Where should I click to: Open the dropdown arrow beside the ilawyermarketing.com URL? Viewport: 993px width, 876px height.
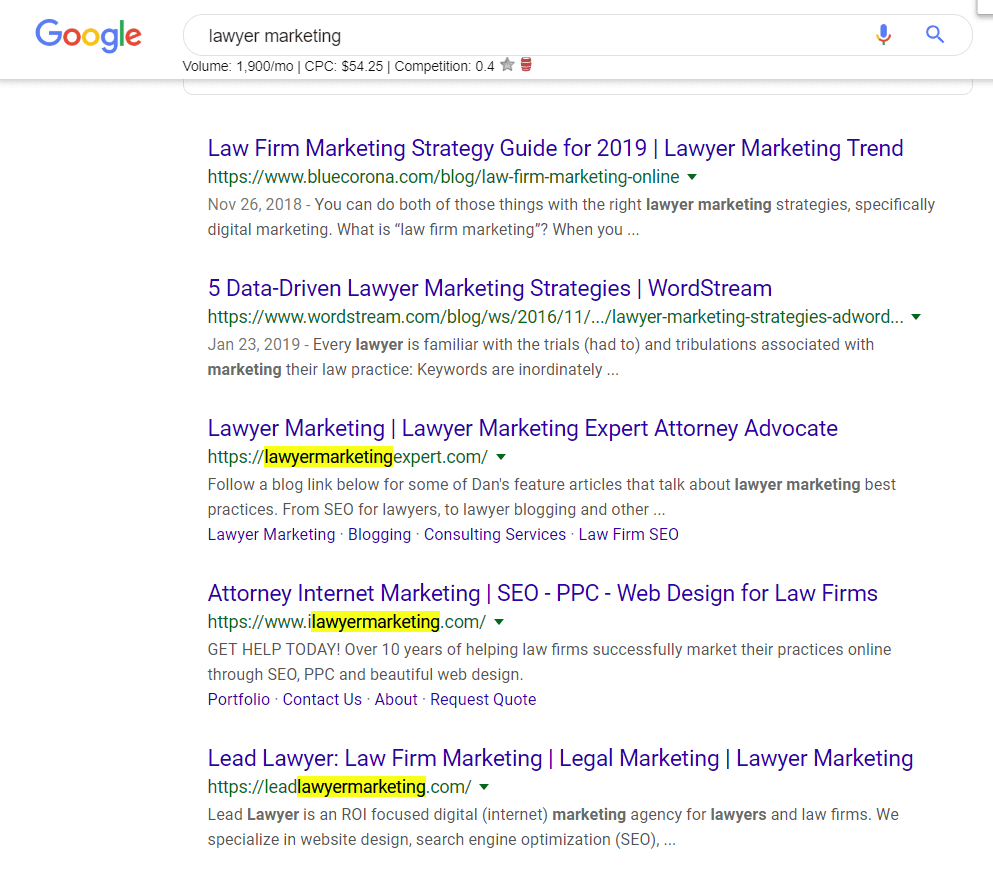tap(499, 622)
